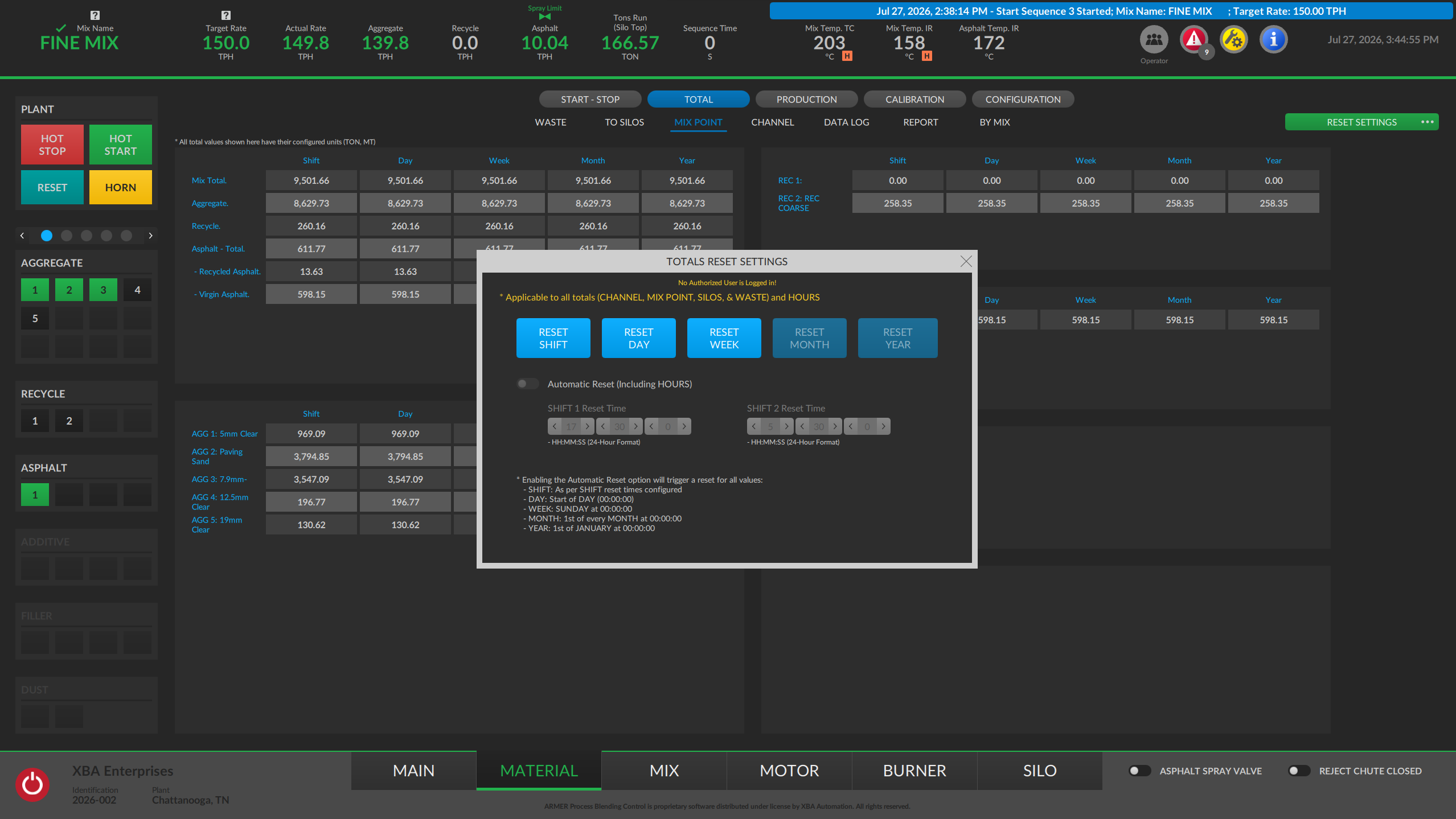Click help icon above Mix Name
This screenshot has width=1456, height=819.
click(x=95, y=15)
